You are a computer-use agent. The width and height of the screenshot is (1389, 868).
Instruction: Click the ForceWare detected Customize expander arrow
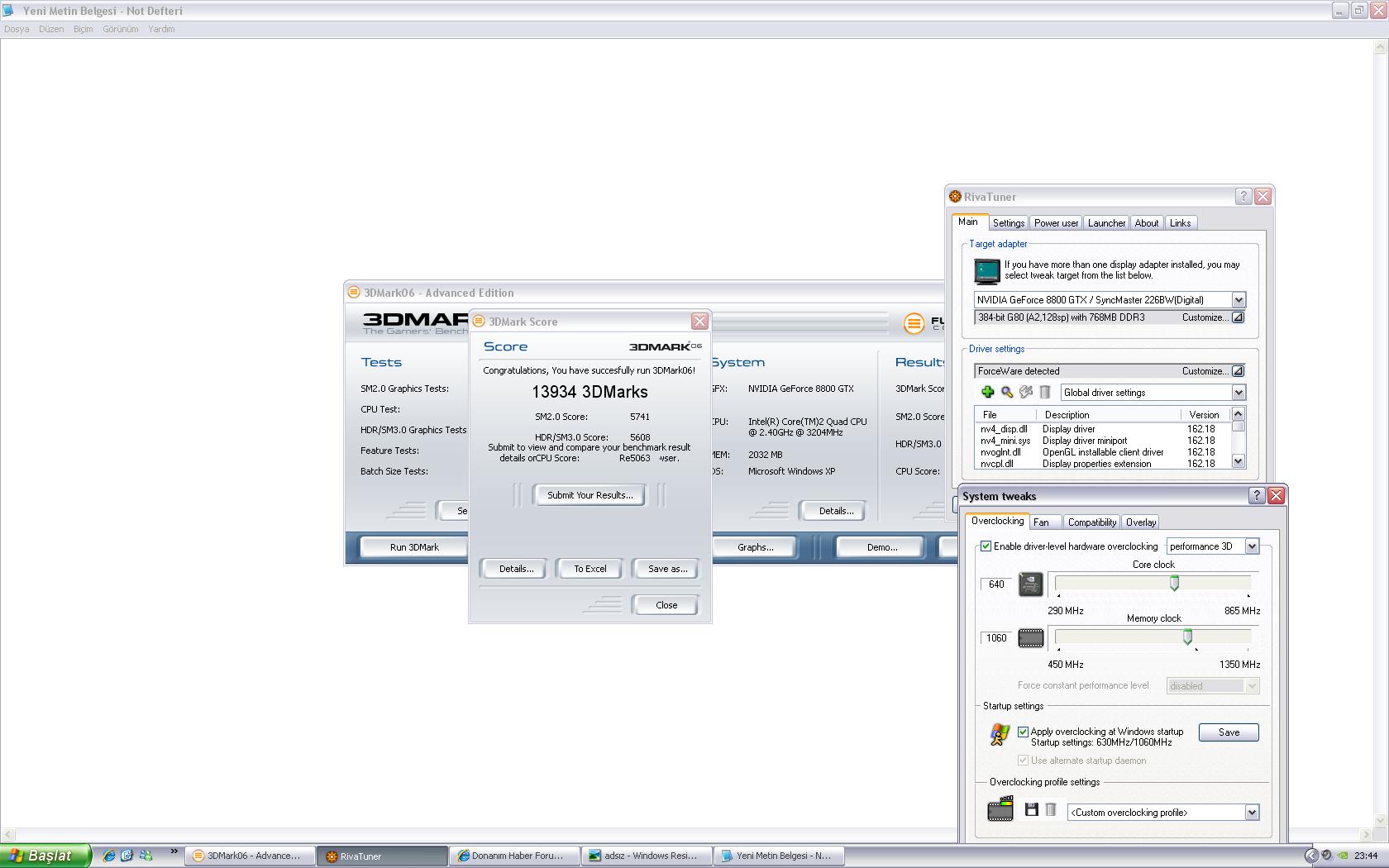[x=1238, y=371]
